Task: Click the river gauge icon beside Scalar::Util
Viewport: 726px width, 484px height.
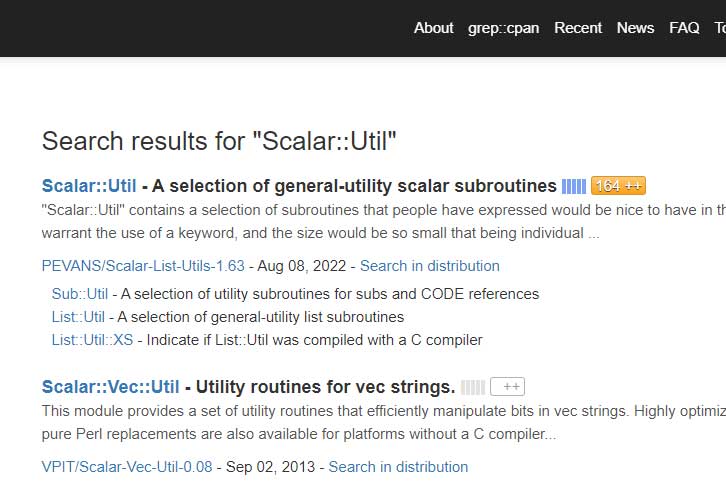Action: [x=573, y=186]
